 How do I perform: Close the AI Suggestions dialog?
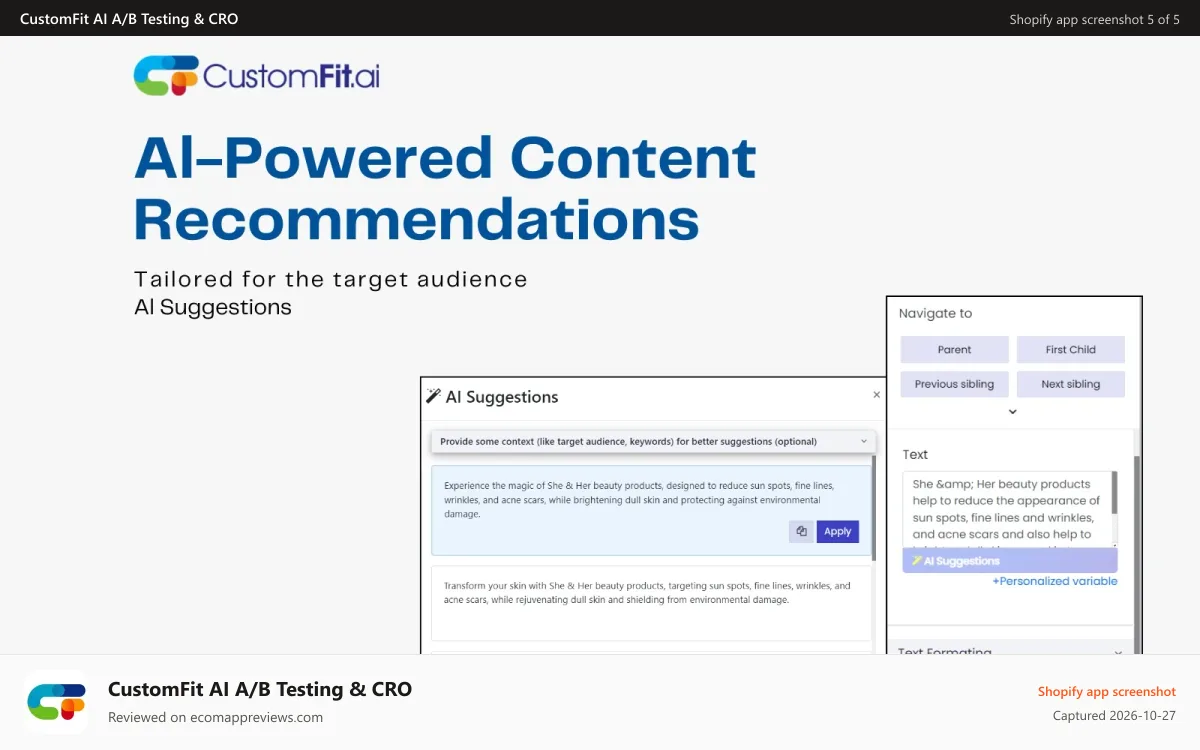click(877, 395)
